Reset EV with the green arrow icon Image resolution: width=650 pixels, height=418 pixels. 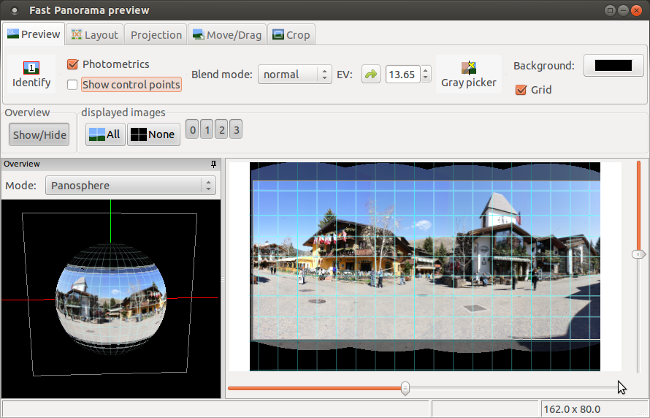370,74
